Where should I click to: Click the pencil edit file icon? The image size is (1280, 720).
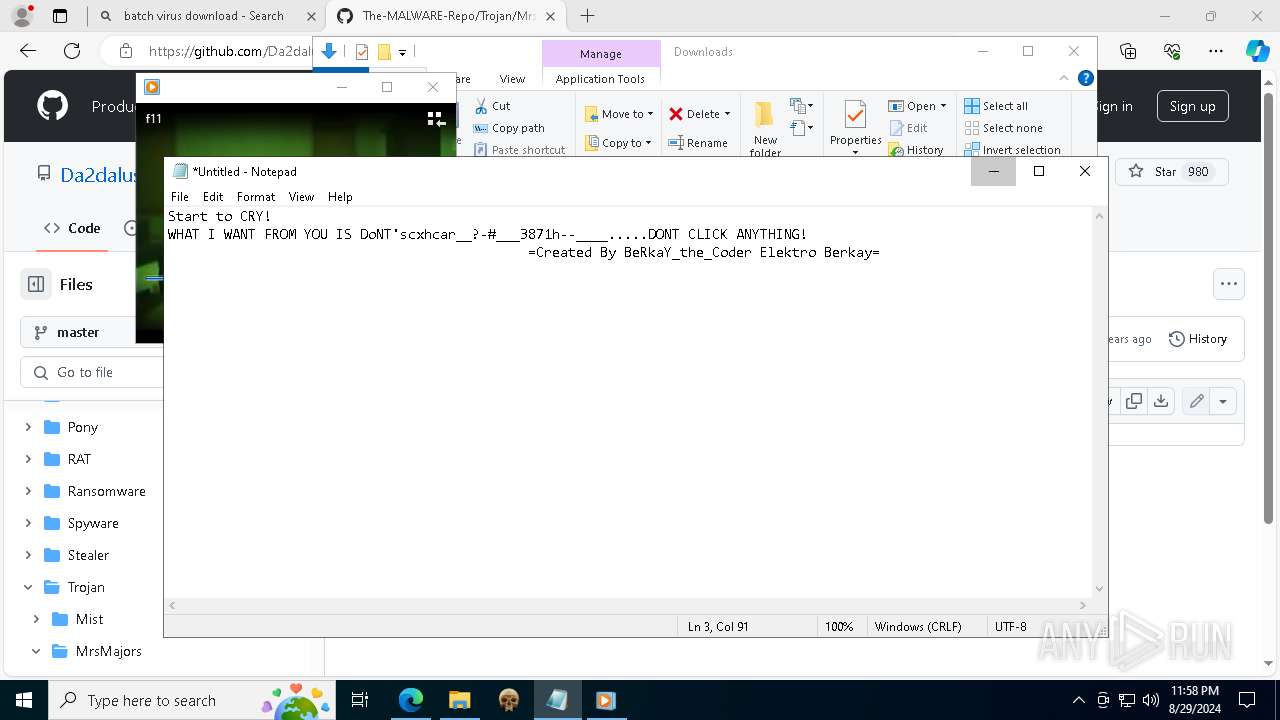(1196, 401)
